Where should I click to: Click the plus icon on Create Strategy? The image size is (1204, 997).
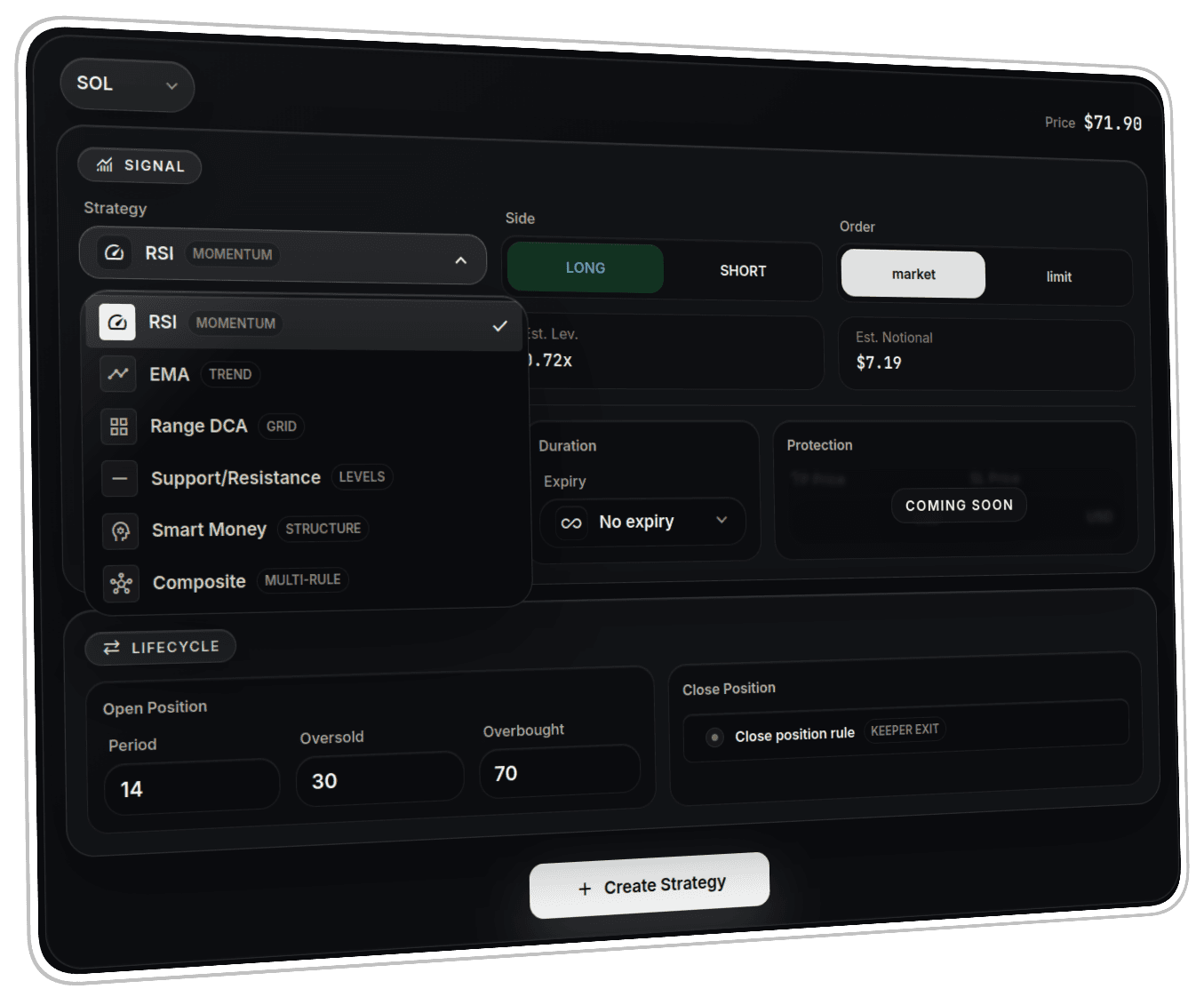(585, 889)
